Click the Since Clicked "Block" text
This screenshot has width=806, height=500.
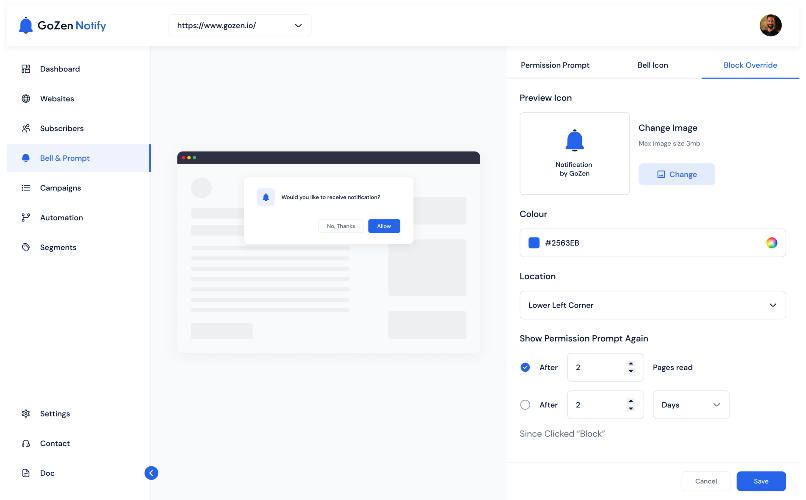pyautogui.click(x=562, y=434)
